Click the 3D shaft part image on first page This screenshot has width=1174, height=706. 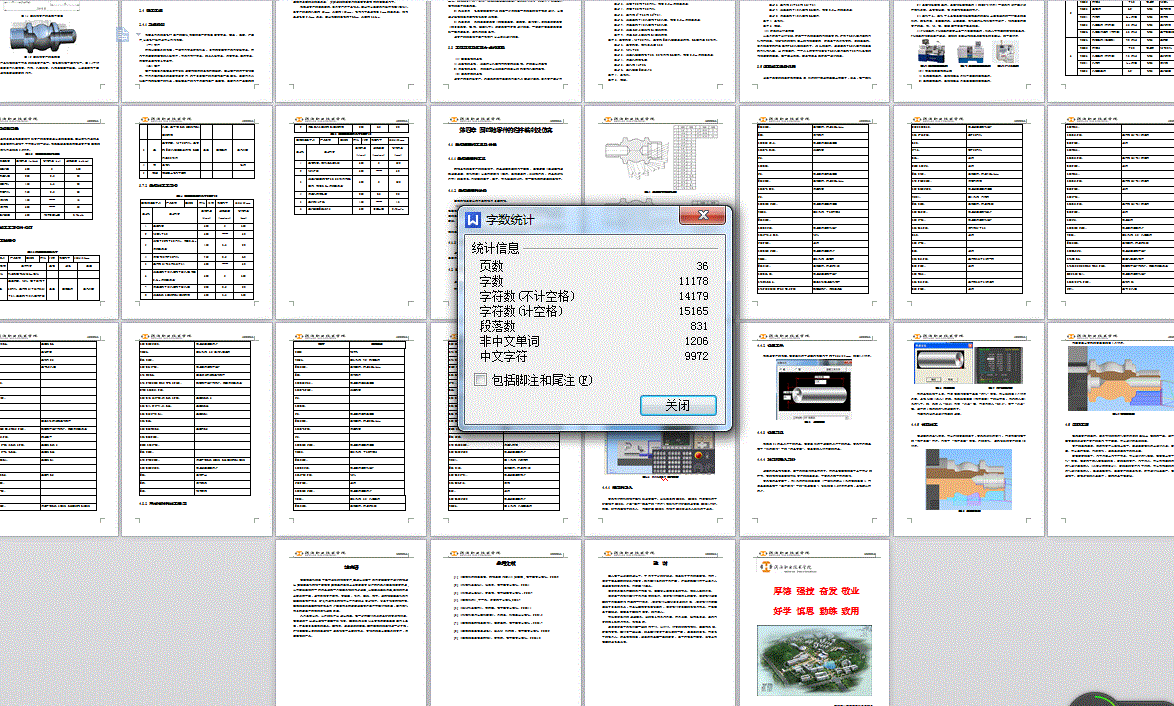(x=43, y=36)
